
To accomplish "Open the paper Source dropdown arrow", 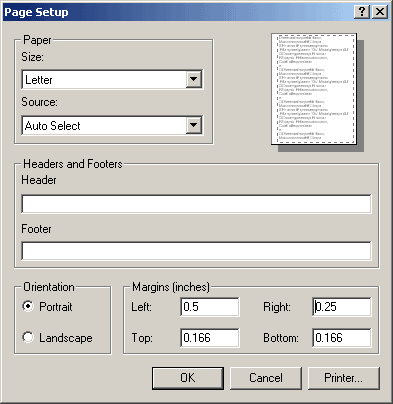I will [194, 125].
